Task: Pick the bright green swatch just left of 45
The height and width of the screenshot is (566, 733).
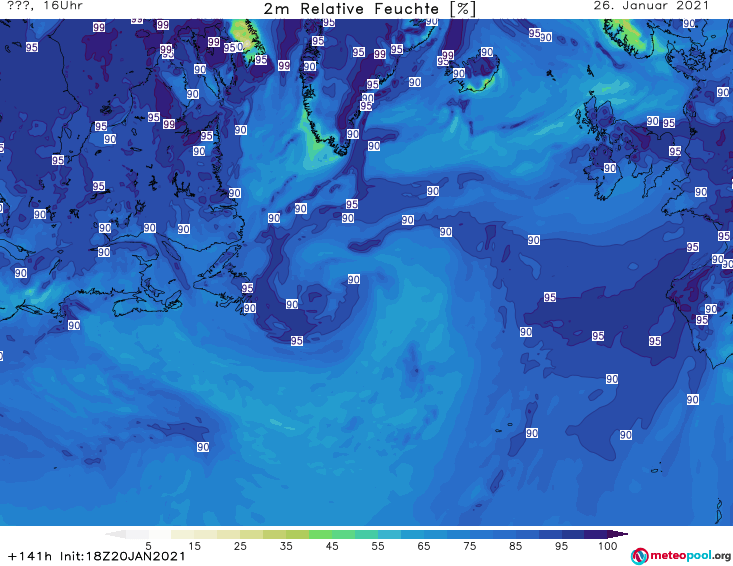Action: tap(321, 534)
